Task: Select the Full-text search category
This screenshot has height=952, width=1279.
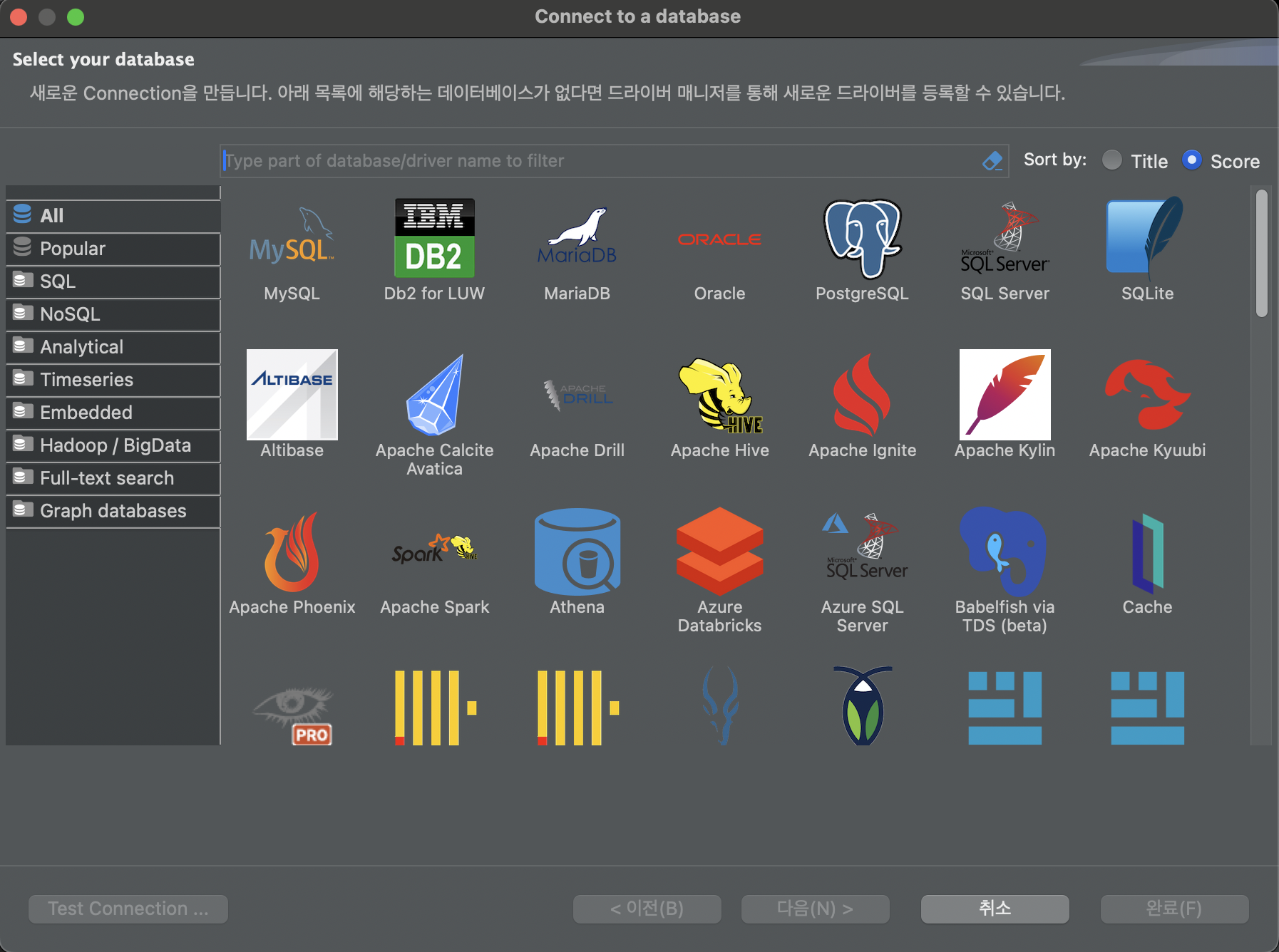Action: pyautogui.click(x=113, y=478)
